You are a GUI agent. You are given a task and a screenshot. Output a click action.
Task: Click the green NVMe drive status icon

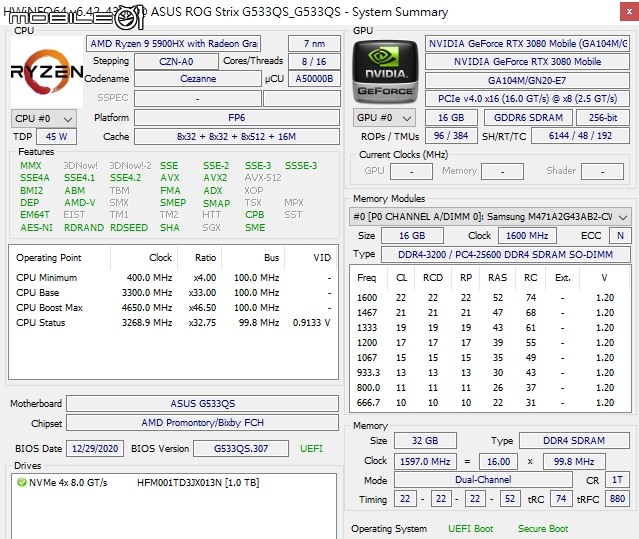22,482
